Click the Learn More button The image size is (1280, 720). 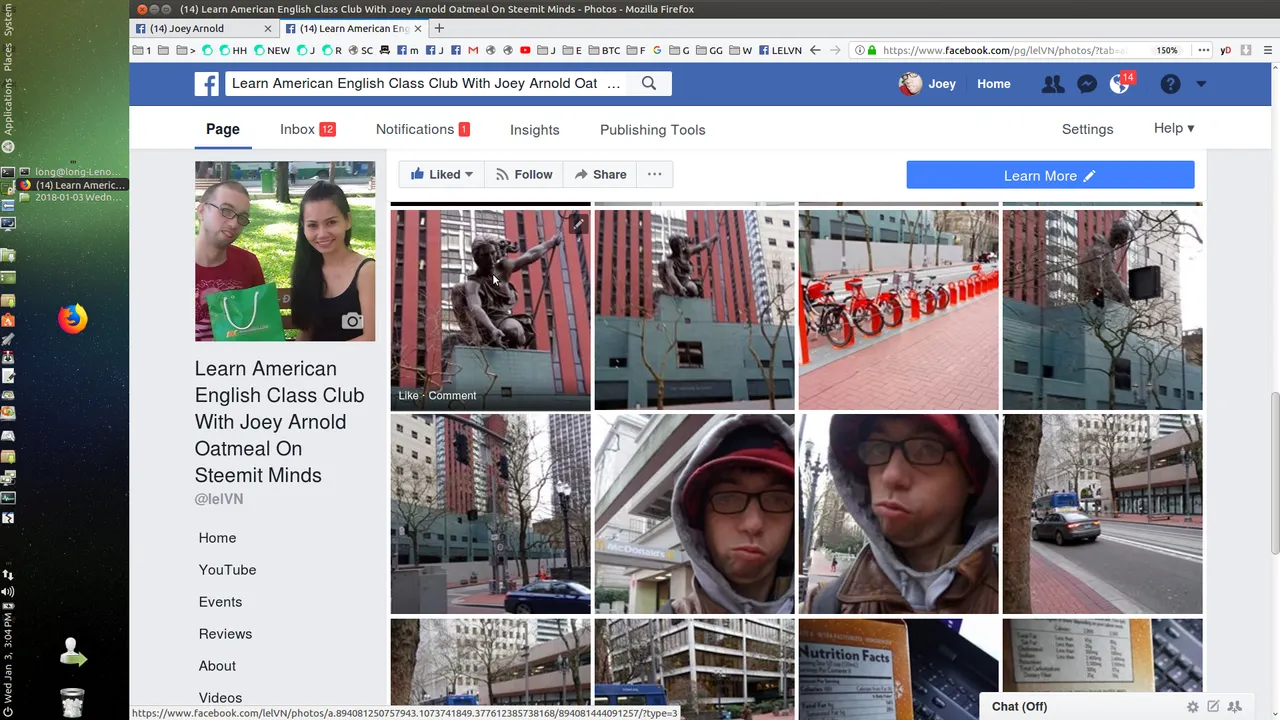(1050, 175)
